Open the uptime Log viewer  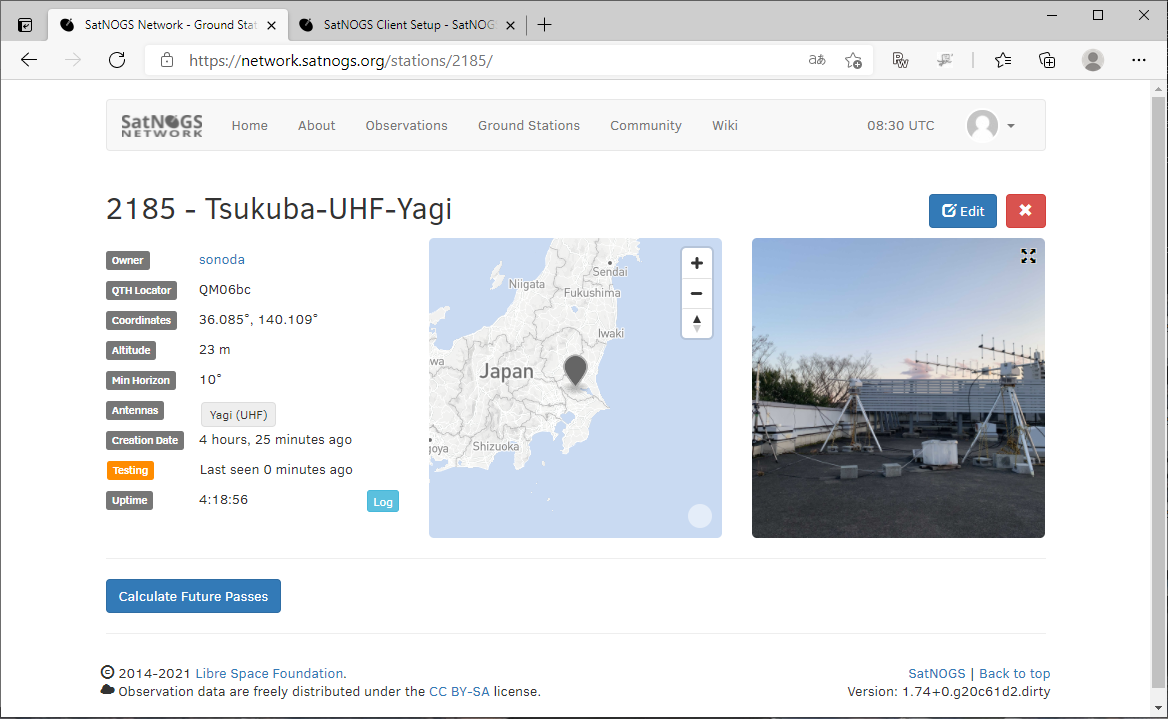(383, 500)
